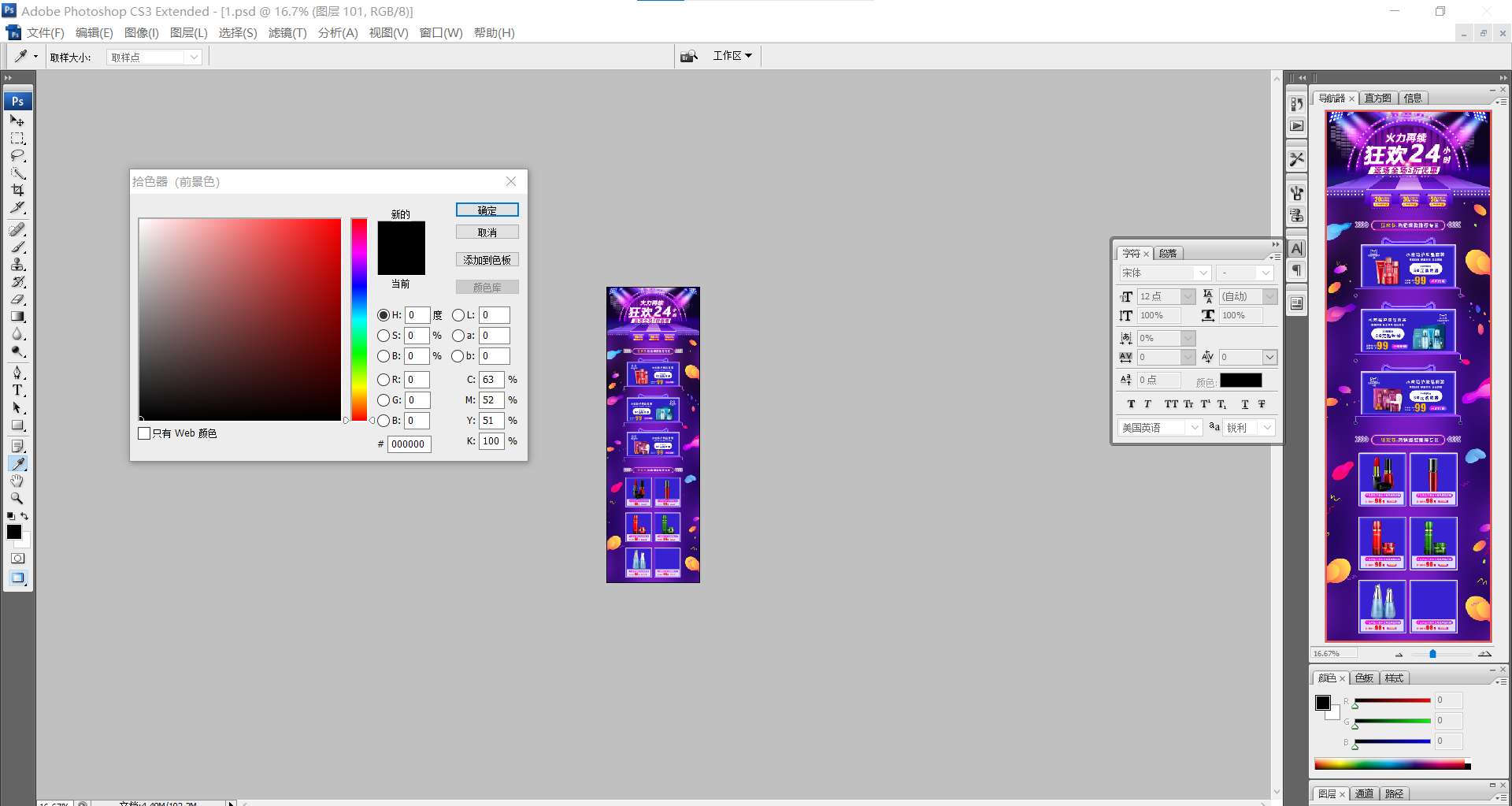Click the 确定 button in color picker
The image size is (1512, 806).
pyautogui.click(x=487, y=210)
